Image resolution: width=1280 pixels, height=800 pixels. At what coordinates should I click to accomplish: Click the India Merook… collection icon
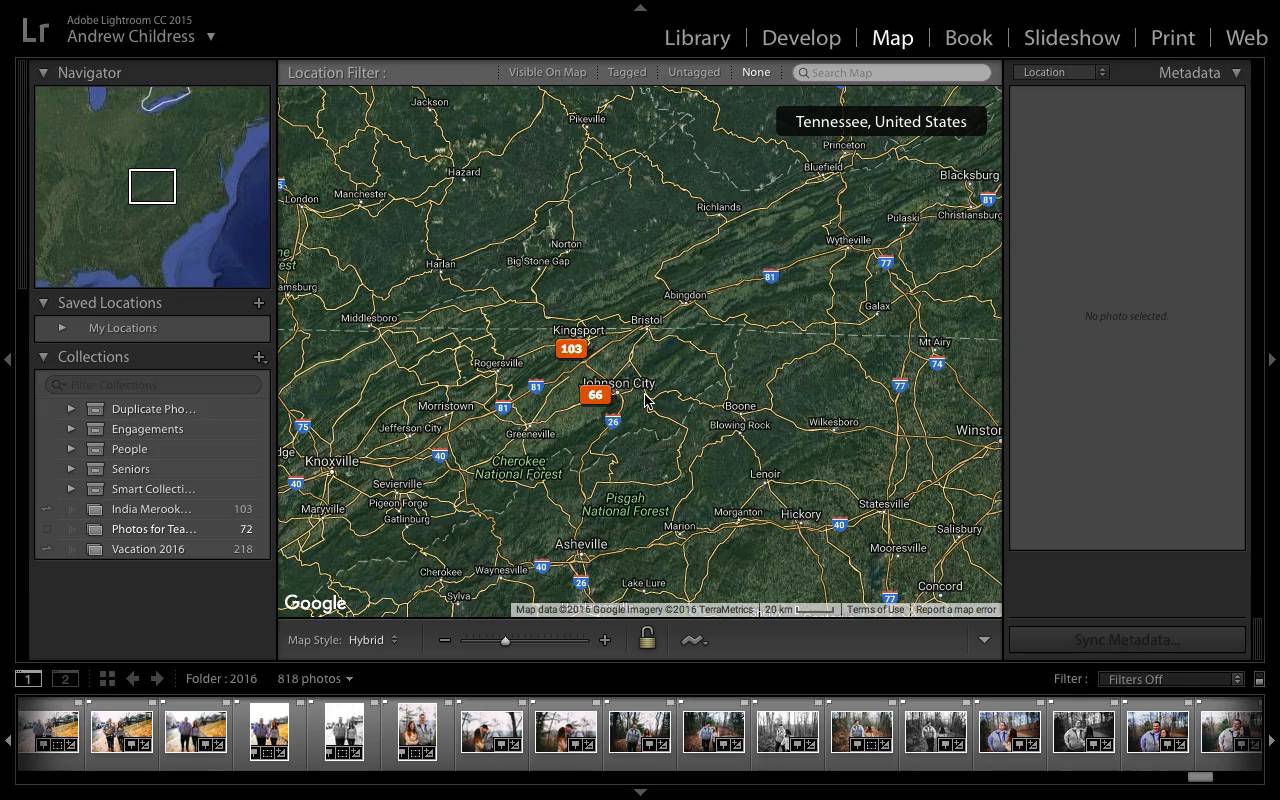point(95,509)
